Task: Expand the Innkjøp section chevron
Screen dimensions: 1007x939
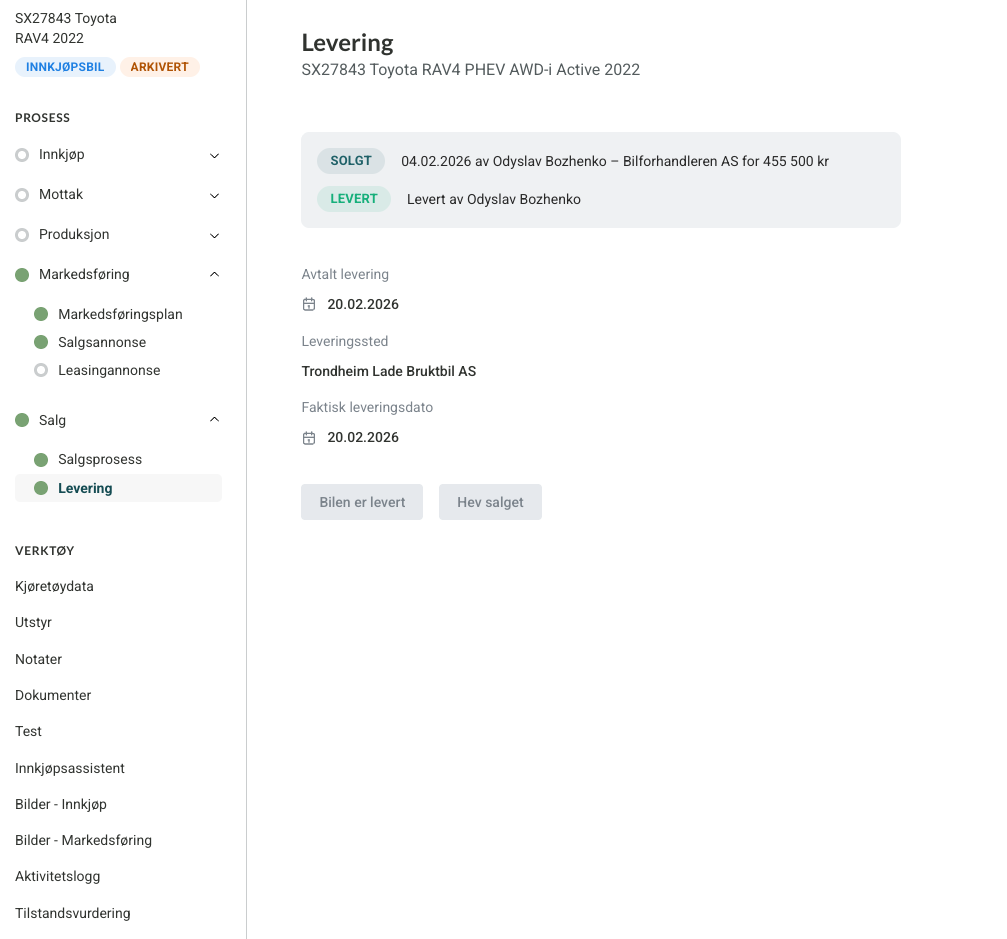Action: pyautogui.click(x=214, y=156)
